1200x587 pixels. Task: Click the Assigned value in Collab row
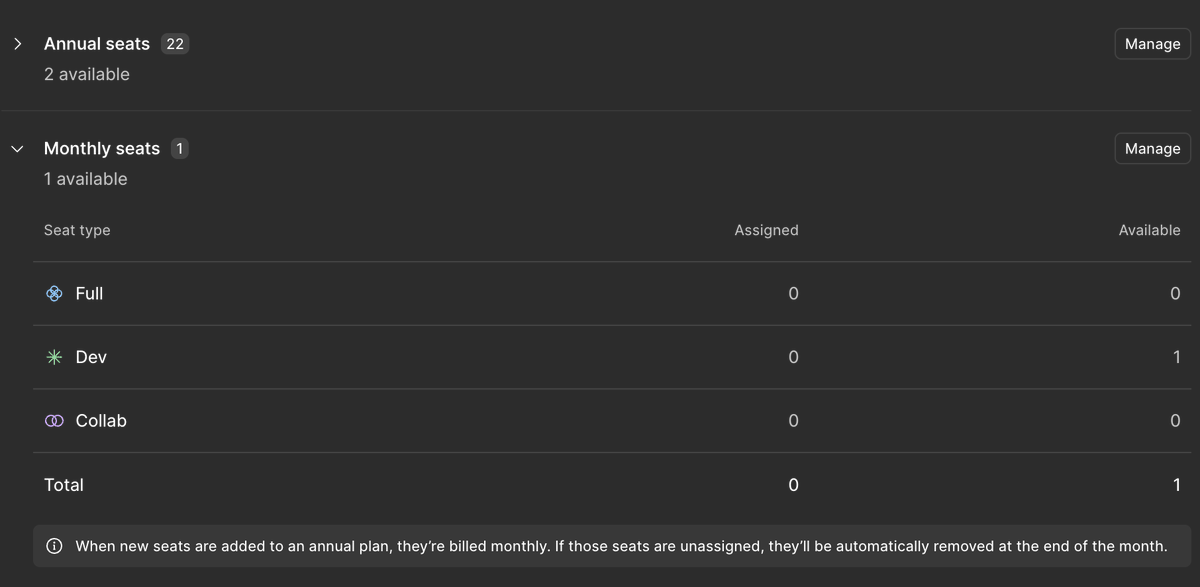click(x=793, y=421)
